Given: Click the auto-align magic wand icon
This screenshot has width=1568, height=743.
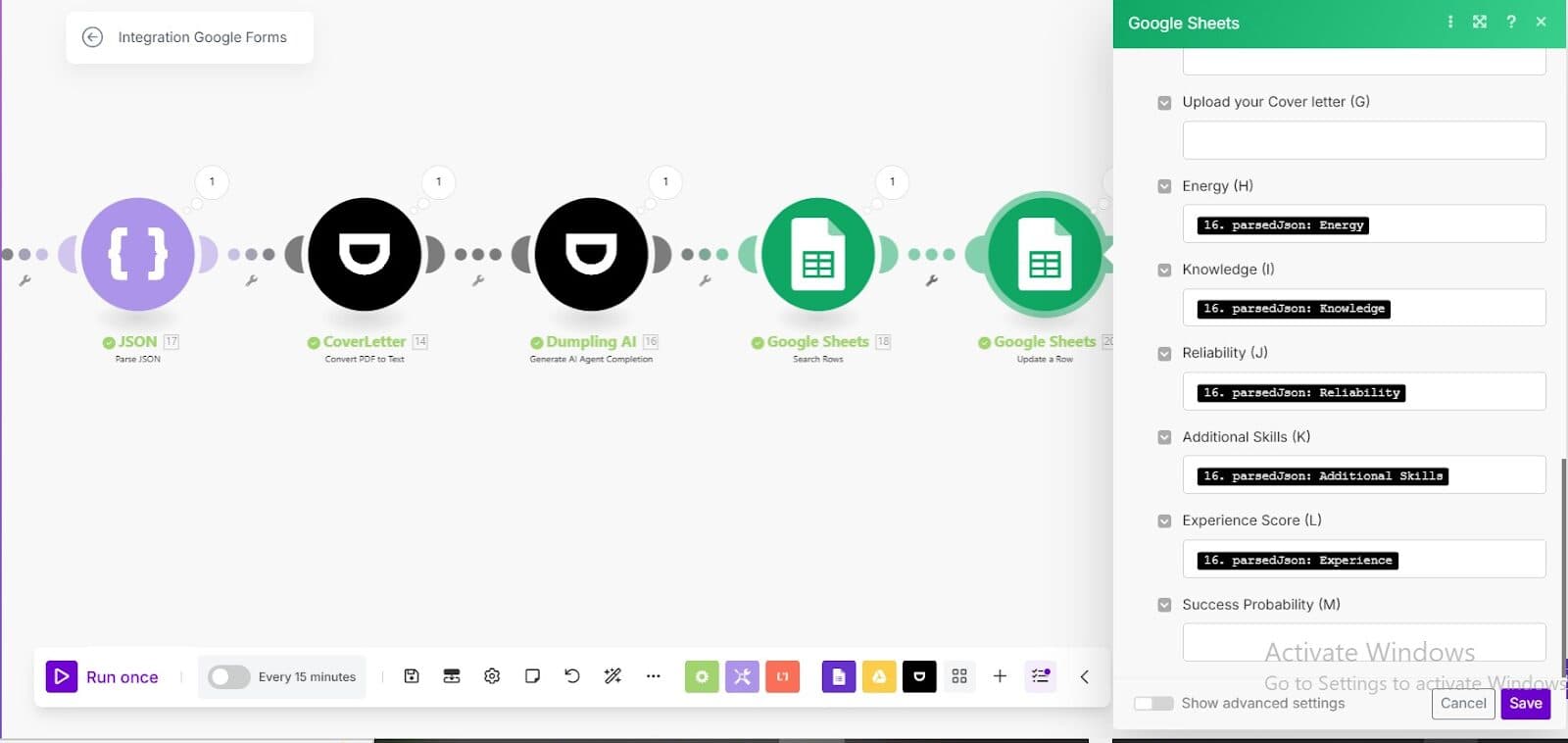Looking at the screenshot, I should click(x=612, y=676).
